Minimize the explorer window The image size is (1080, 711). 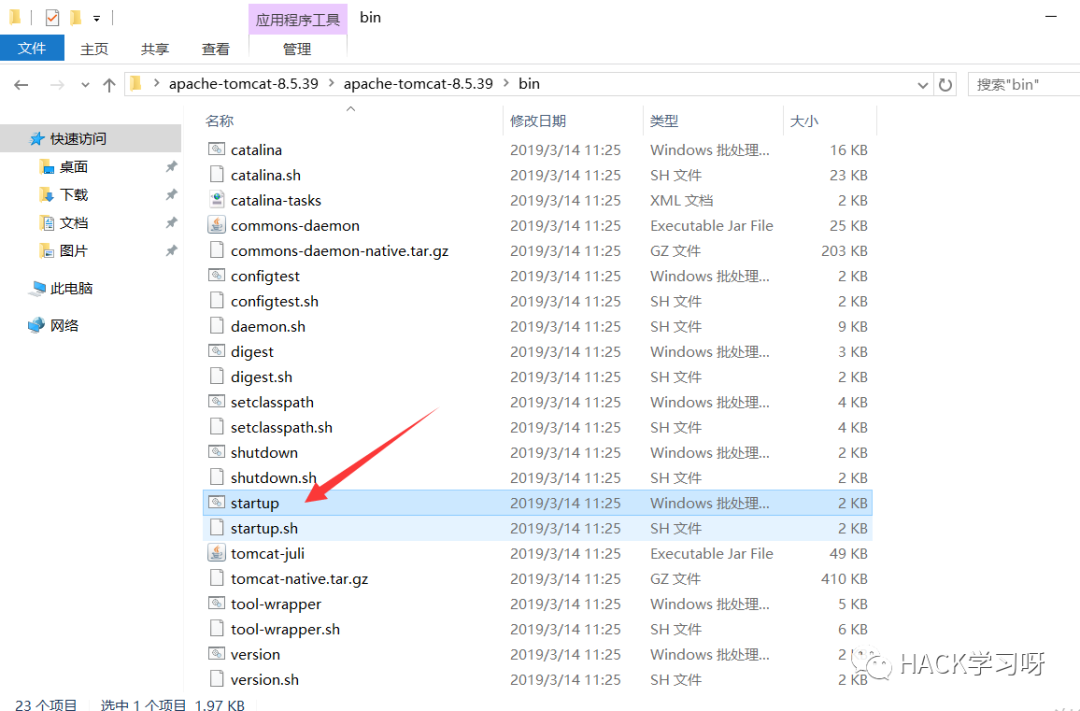pos(1050,17)
